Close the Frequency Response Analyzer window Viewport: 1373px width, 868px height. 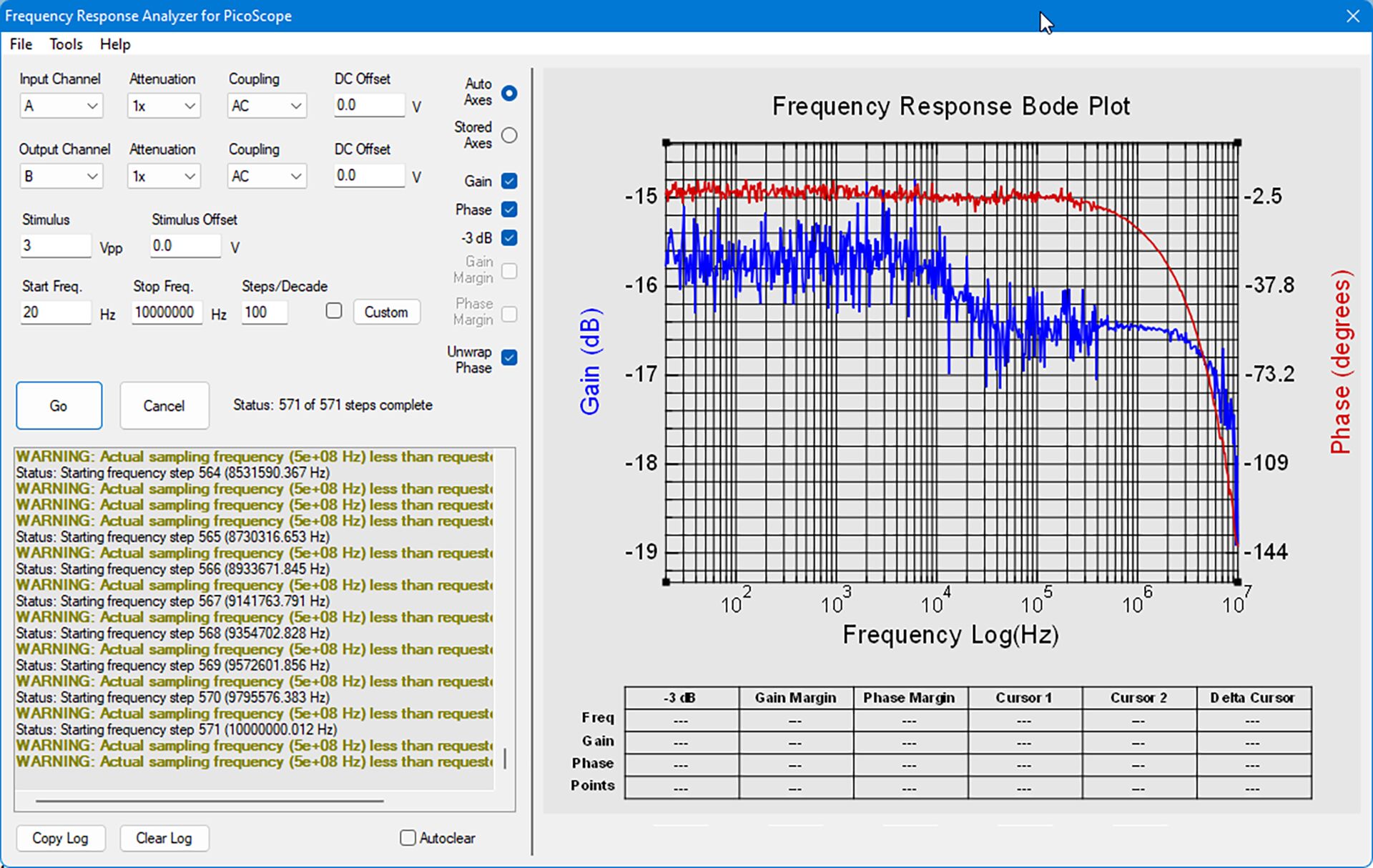tap(1352, 16)
